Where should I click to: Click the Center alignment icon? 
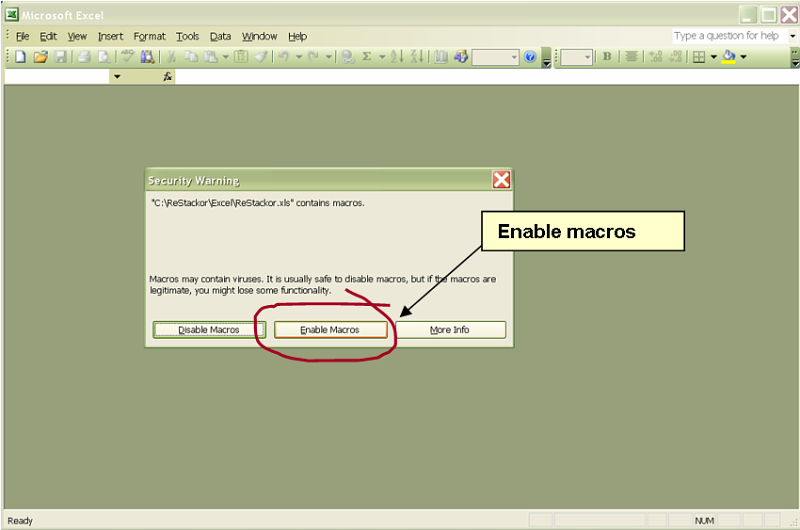(x=631, y=57)
